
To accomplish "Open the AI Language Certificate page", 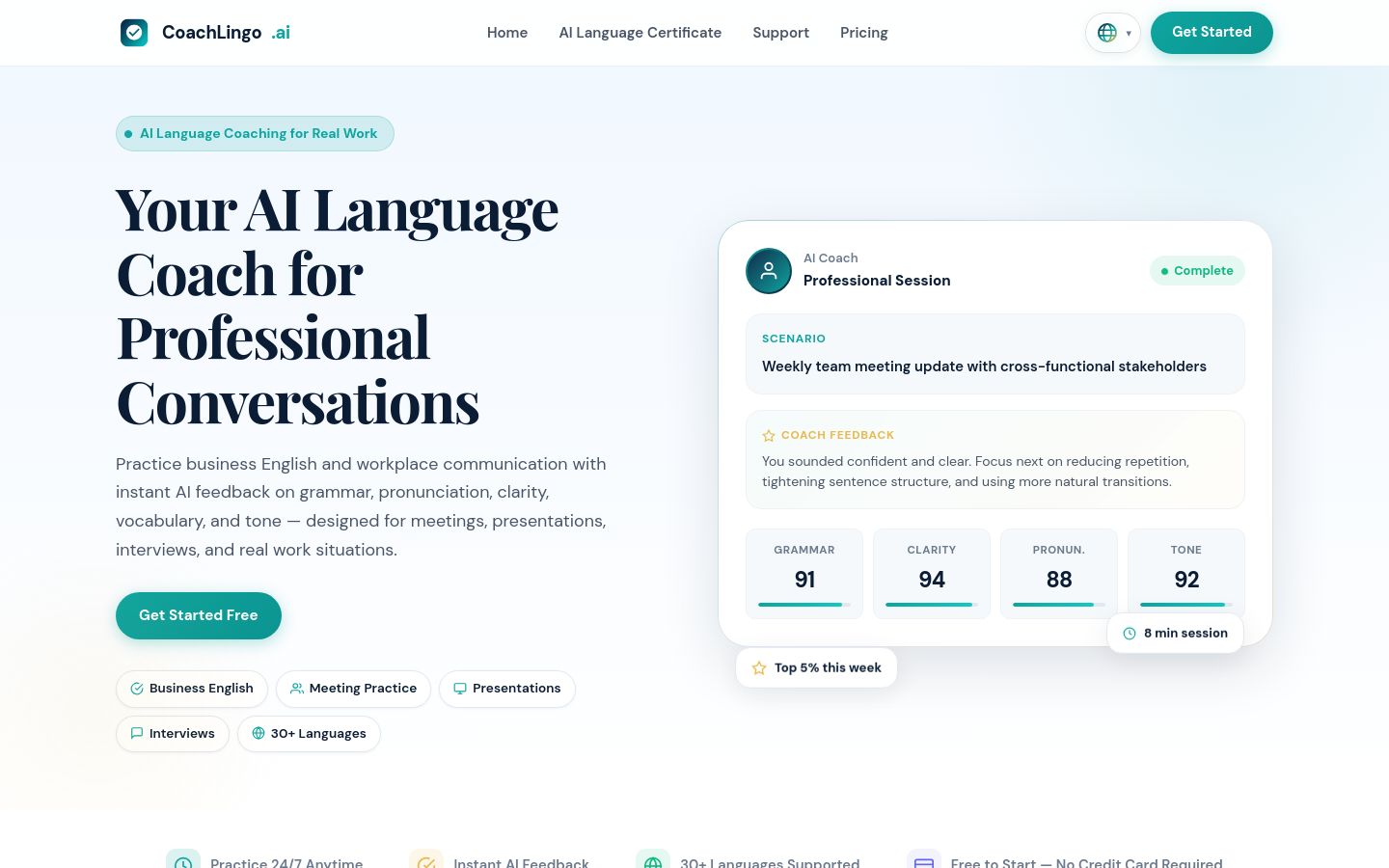I will [640, 33].
